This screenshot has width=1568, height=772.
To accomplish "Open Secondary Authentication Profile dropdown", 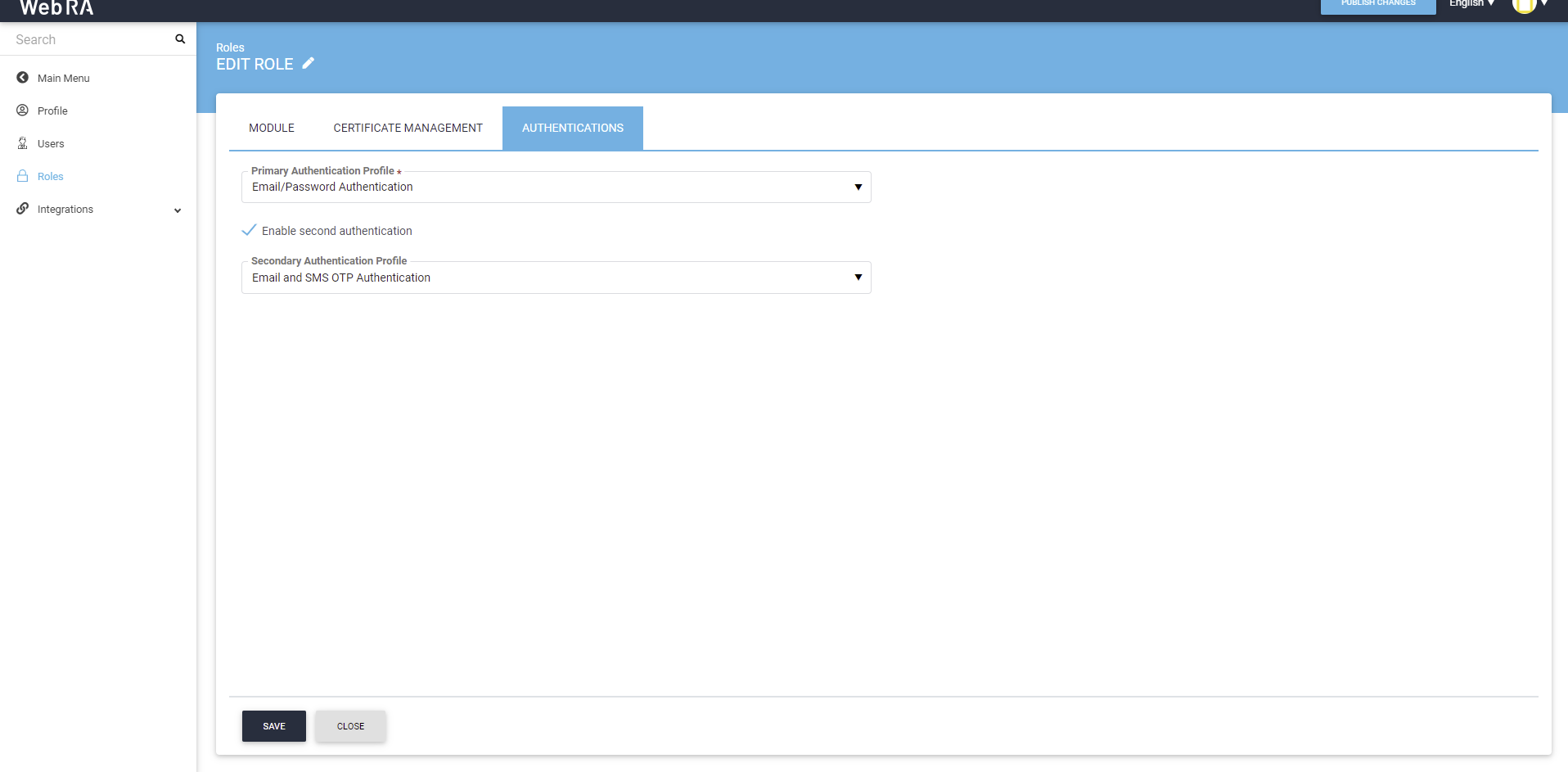I will coord(556,278).
